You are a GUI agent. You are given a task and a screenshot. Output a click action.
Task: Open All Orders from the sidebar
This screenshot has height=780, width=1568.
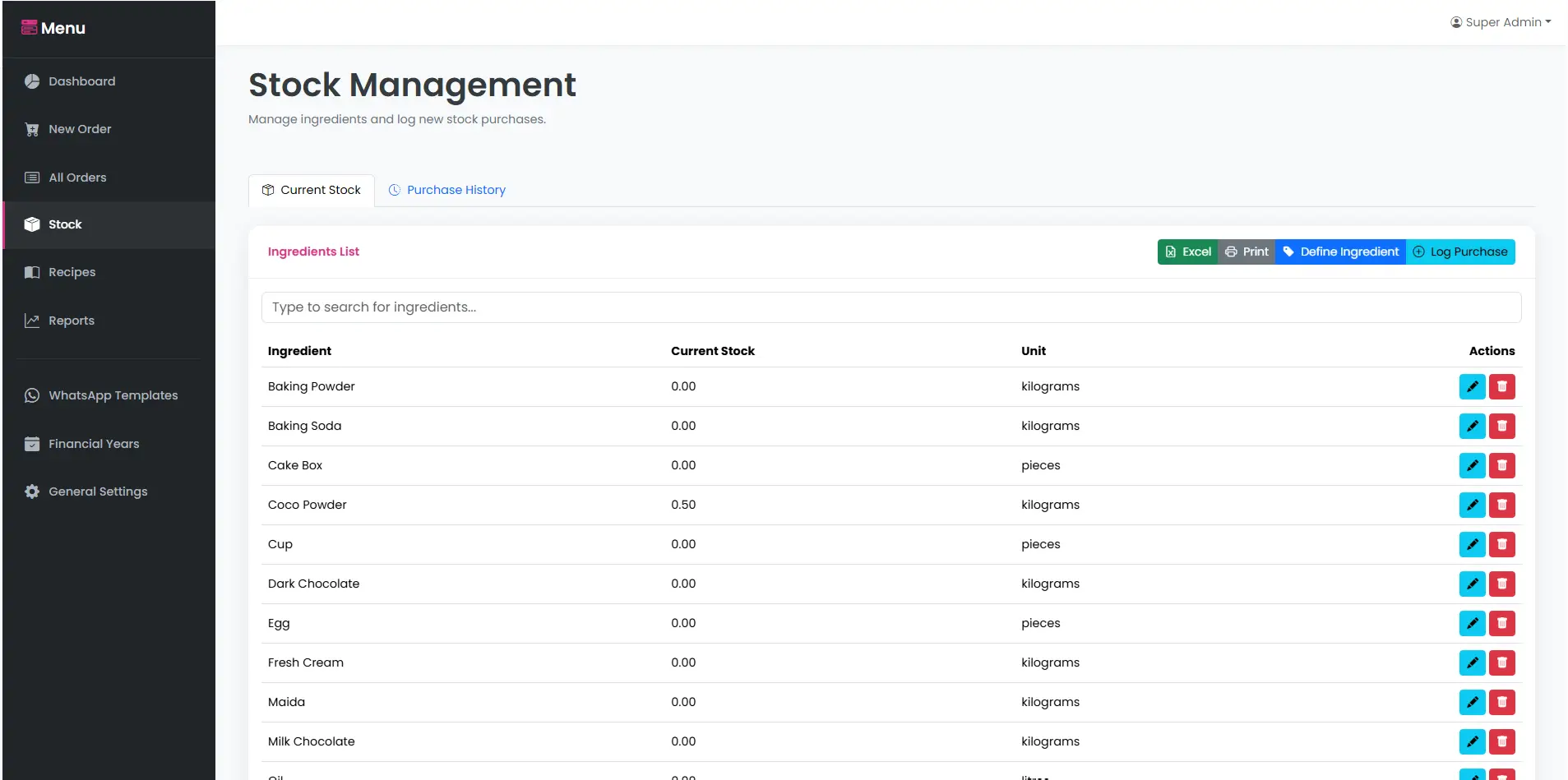(77, 177)
